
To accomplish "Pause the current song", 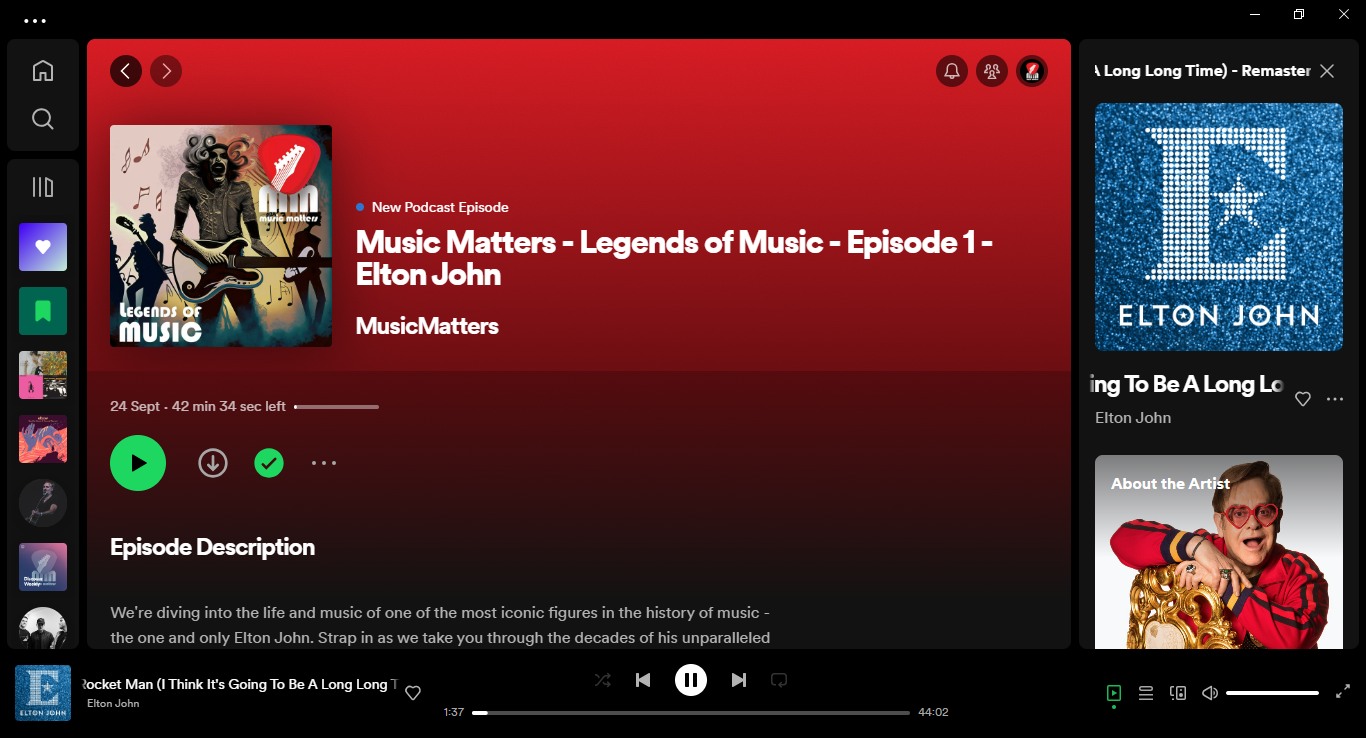I will coord(691,680).
